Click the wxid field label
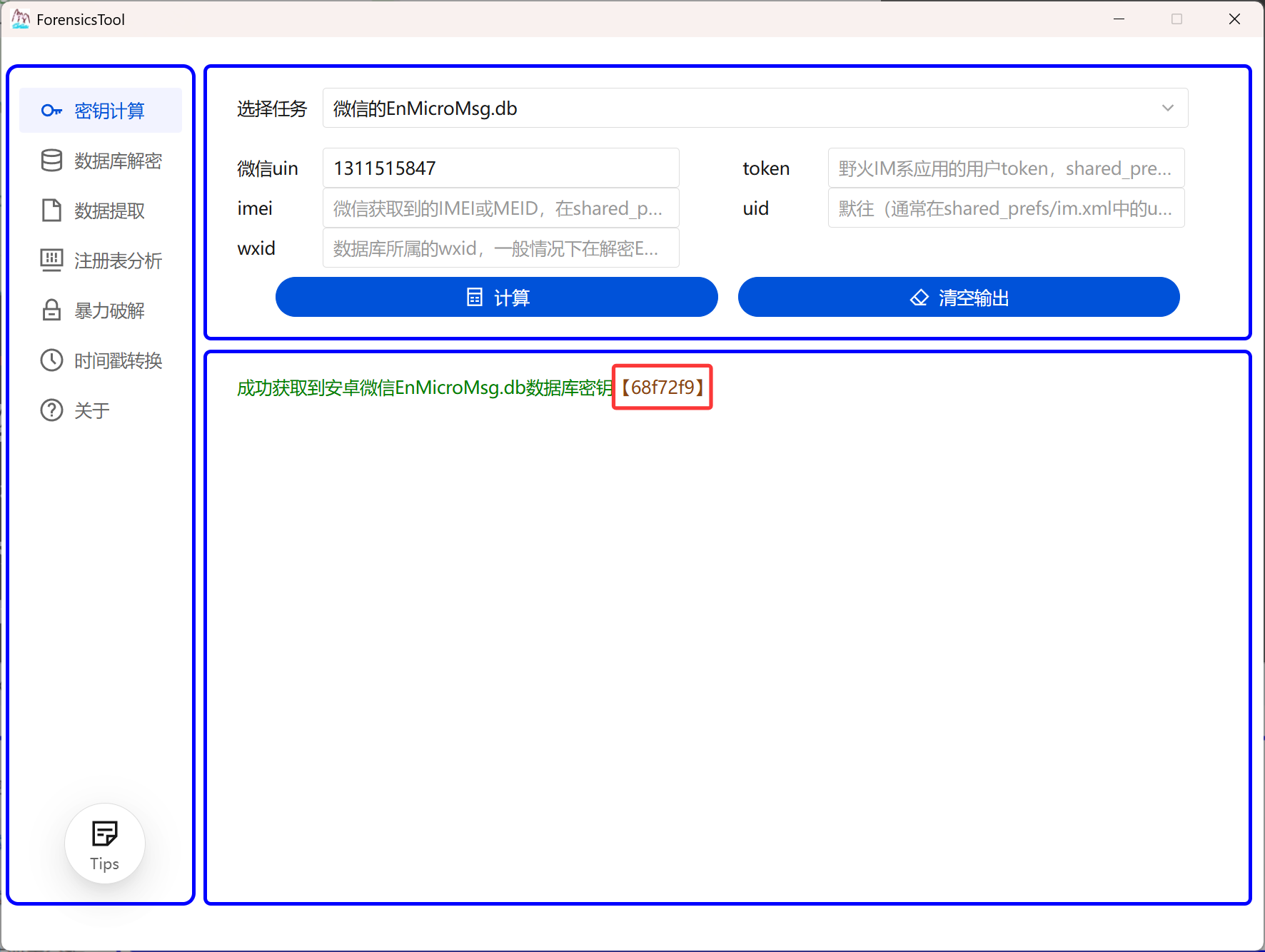This screenshot has width=1265, height=952. (256, 248)
